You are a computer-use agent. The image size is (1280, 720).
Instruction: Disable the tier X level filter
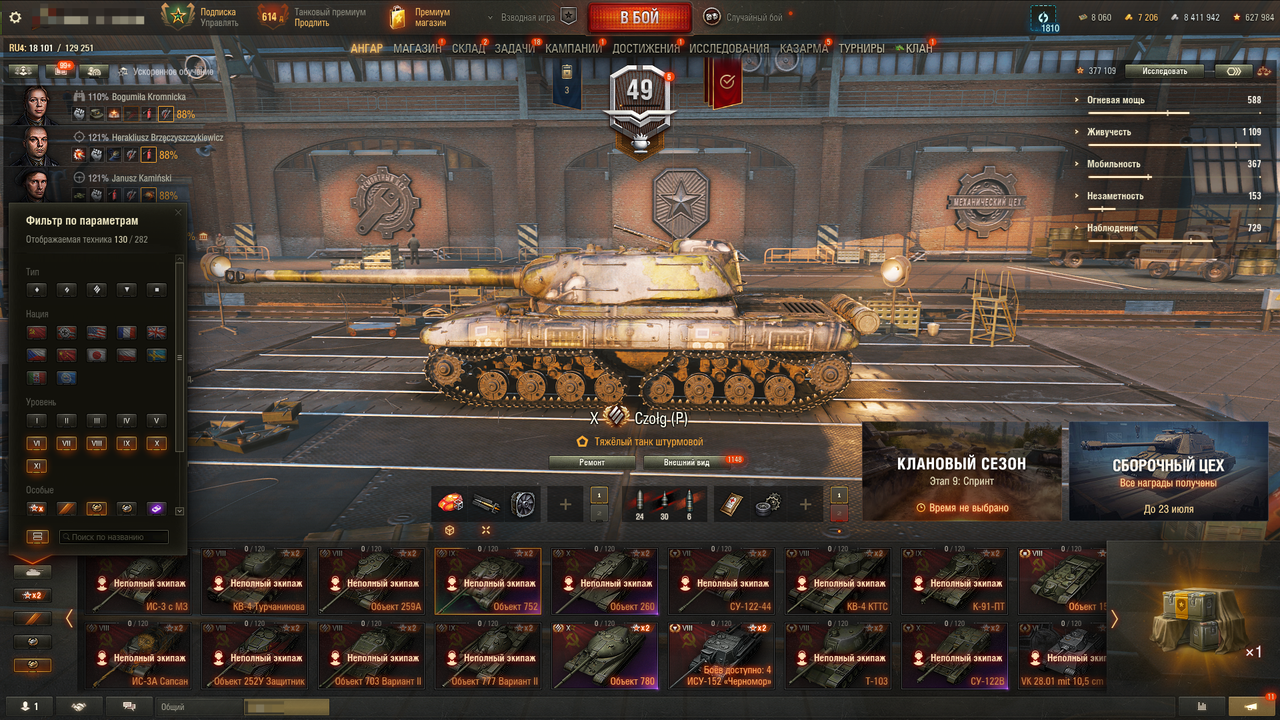[156, 443]
